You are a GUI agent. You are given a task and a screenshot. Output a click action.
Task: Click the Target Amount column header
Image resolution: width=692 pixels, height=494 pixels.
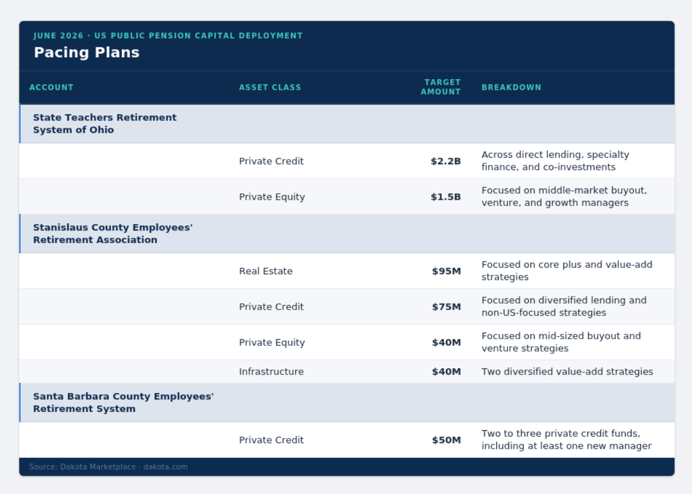[x=440, y=87]
